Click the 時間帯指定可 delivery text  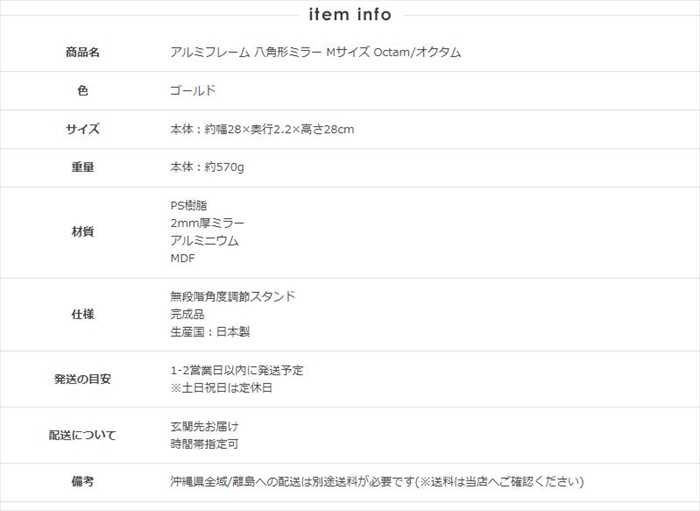[205, 443]
